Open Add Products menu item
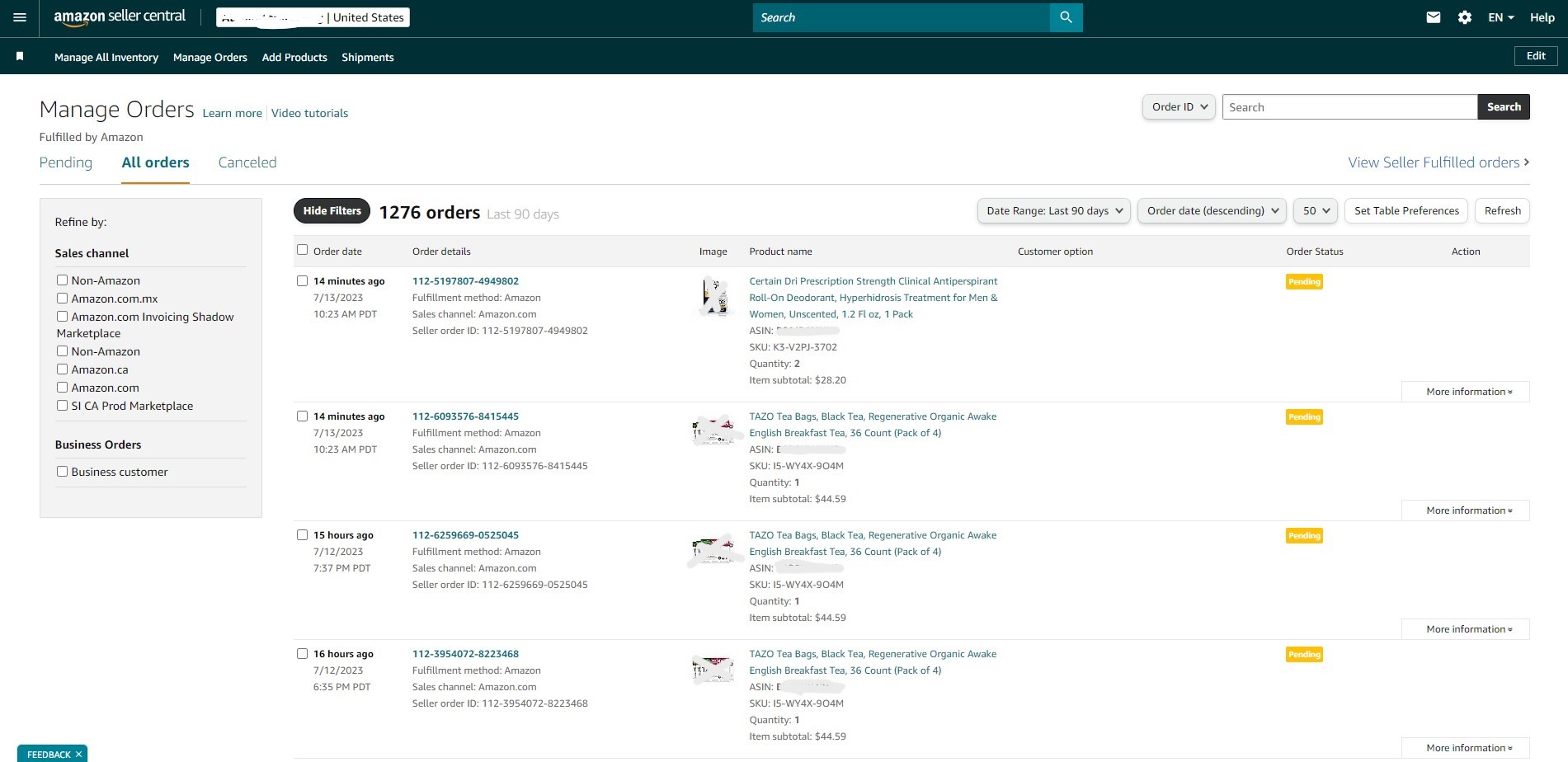The height and width of the screenshot is (762, 1568). [294, 57]
